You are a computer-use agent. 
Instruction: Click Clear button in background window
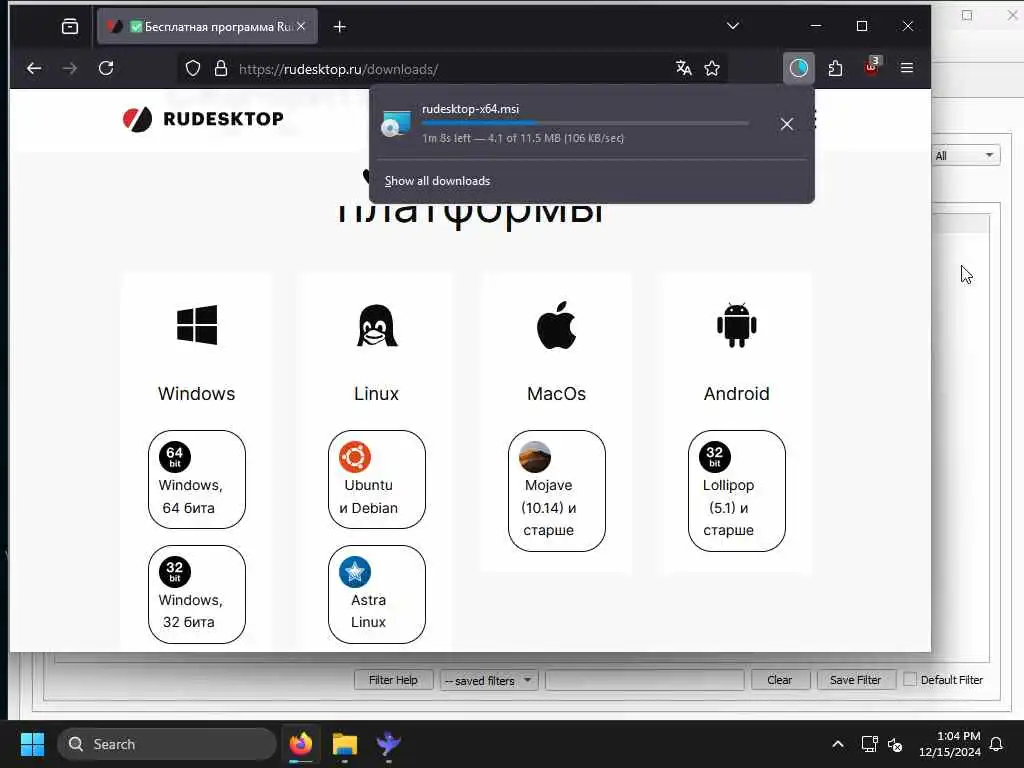point(780,680)
